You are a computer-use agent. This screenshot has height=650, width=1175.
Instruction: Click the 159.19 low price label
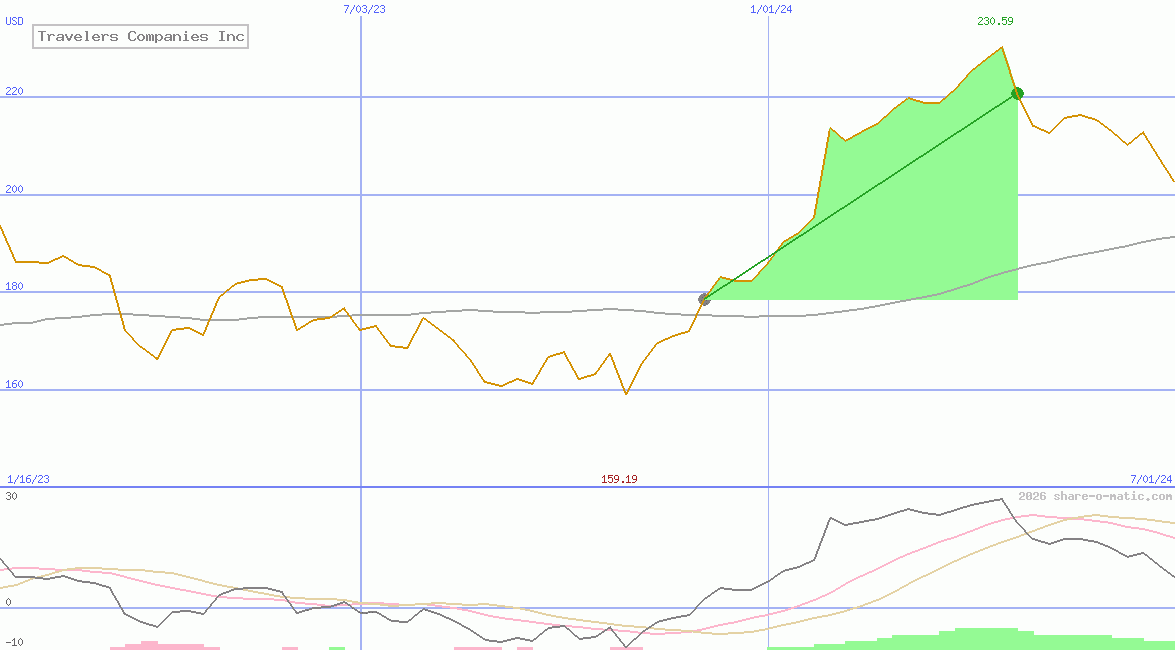619,479
